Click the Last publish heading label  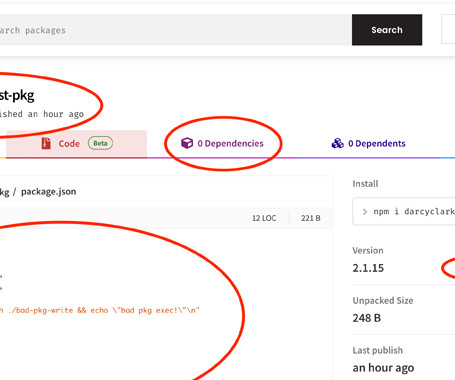(x=378, y=350)
